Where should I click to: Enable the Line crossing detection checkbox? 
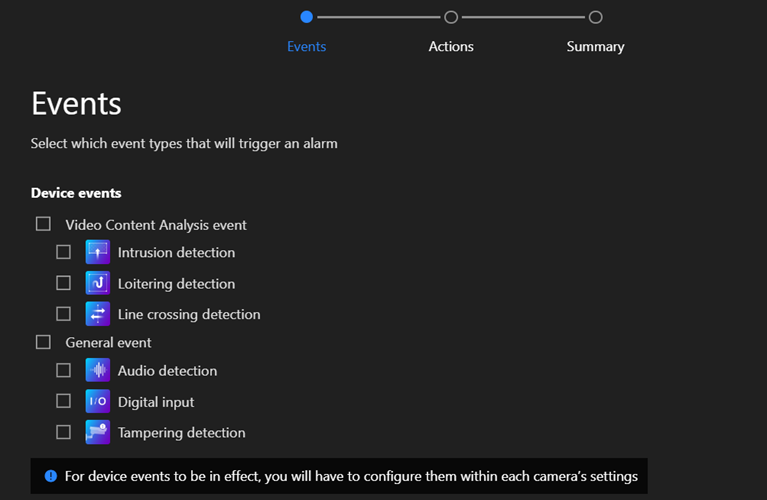[x=64, y=313]
